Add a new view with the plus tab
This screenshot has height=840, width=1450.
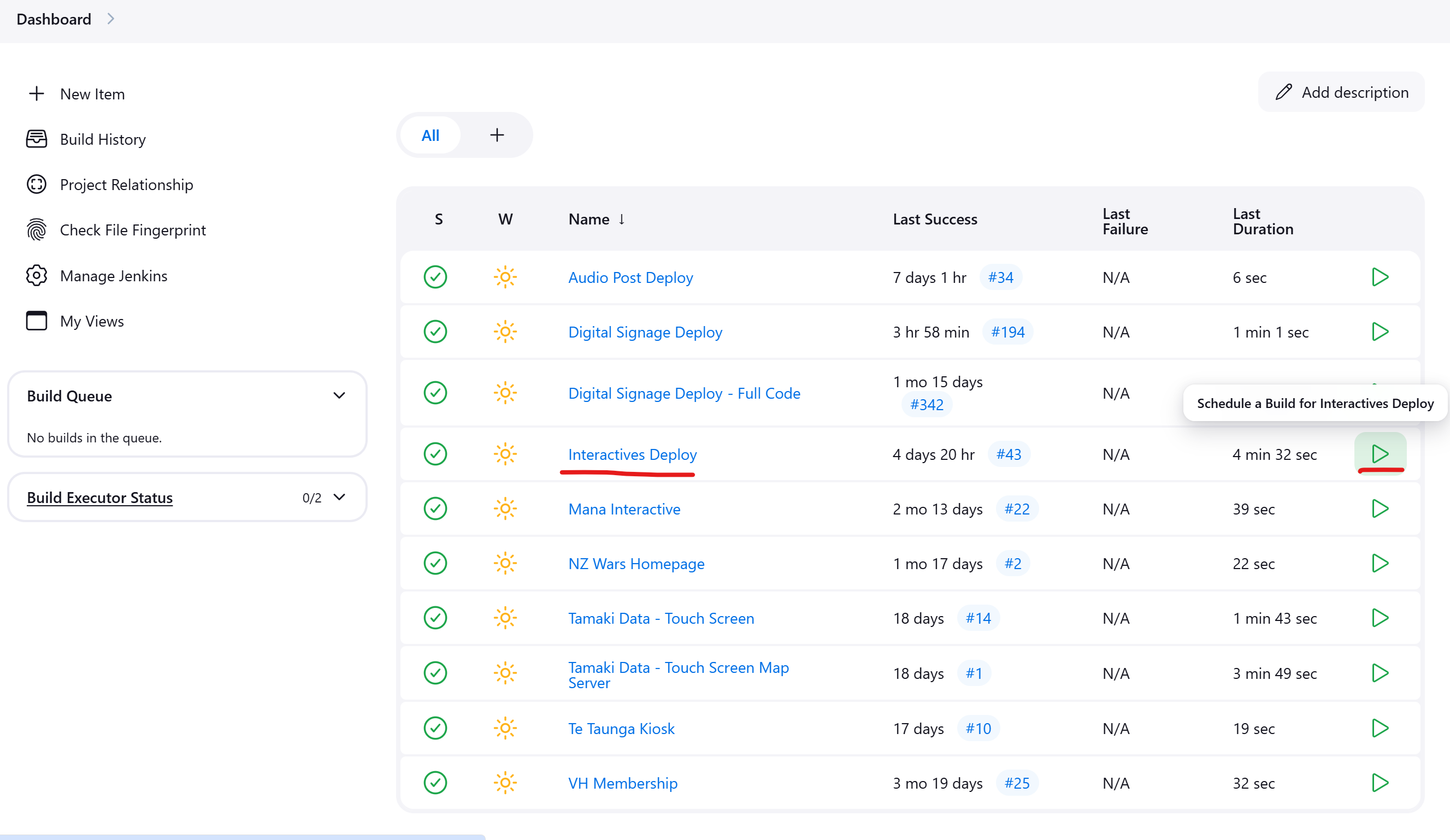pyautogui.click(x=497, y=135)
